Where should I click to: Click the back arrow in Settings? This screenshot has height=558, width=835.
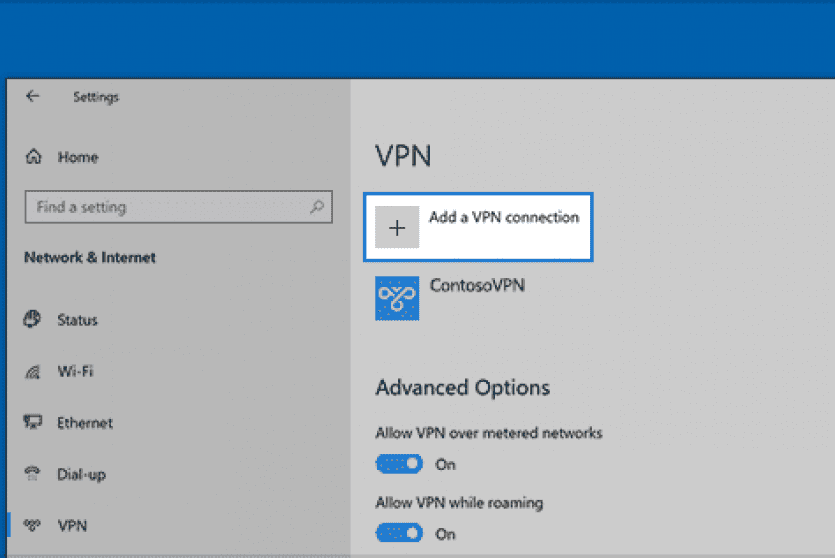(x=33, y=97)
